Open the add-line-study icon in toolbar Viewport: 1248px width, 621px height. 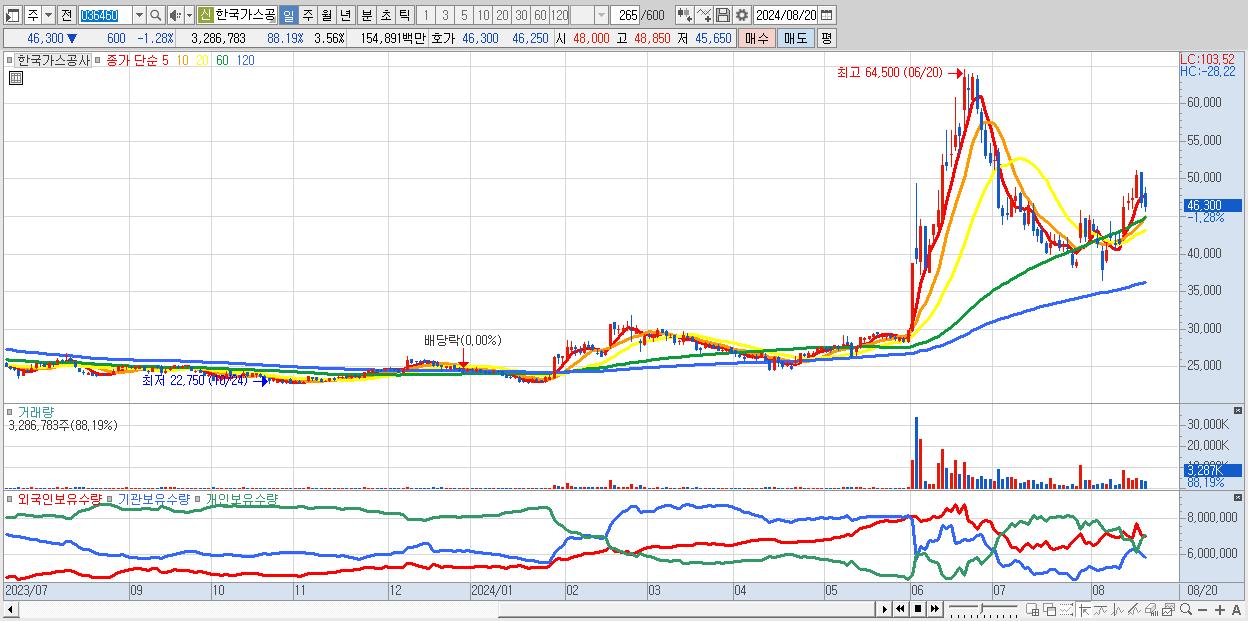[704, 15]
